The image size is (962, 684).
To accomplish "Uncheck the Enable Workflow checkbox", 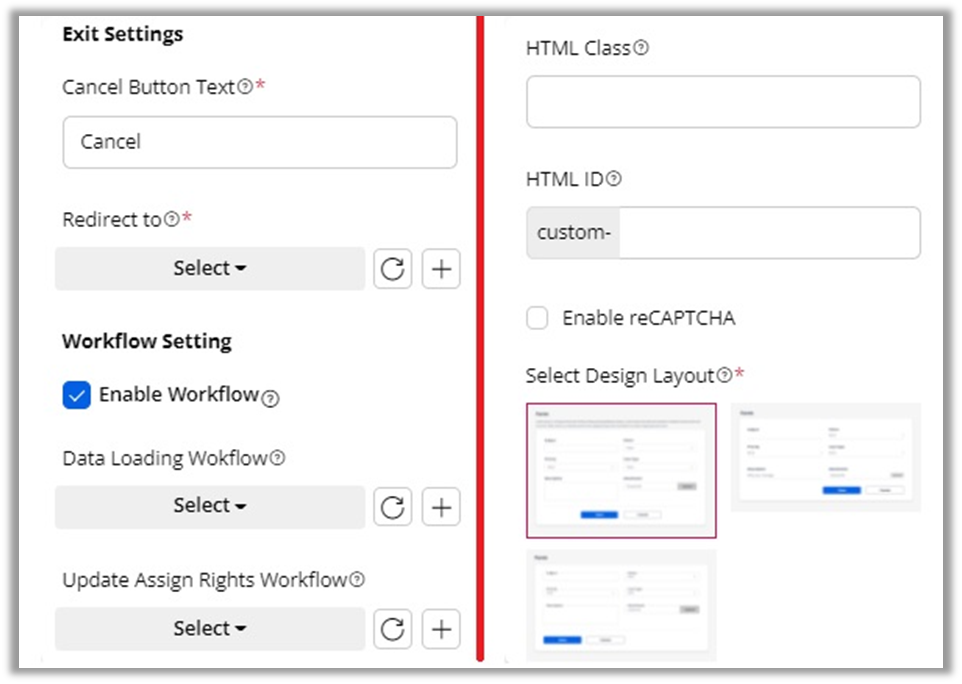I will [x=77, y=395].
